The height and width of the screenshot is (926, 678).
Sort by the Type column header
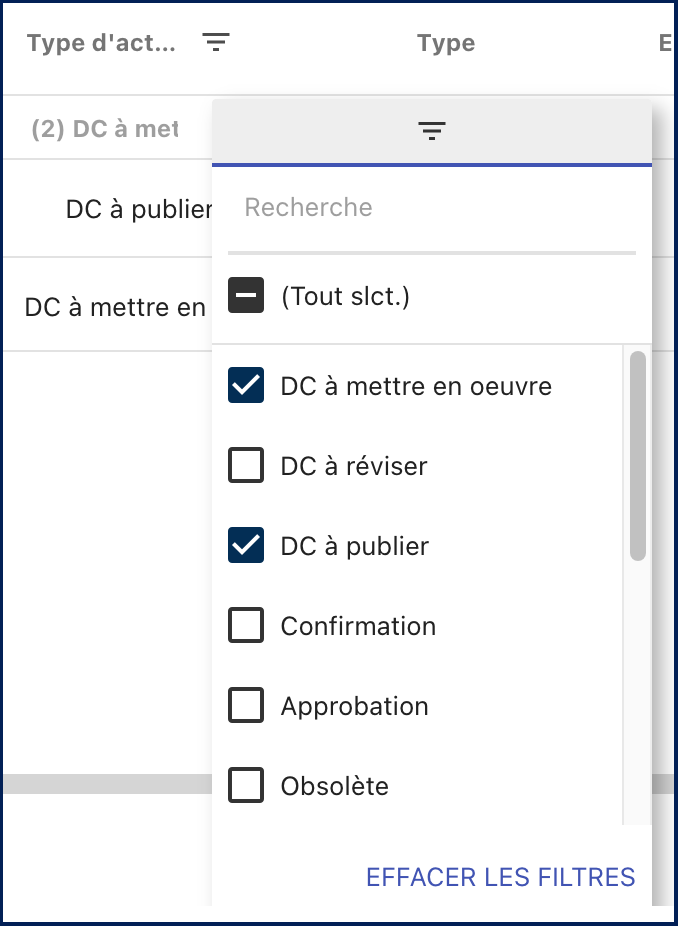pyautogui.click(x=446, y=44)
